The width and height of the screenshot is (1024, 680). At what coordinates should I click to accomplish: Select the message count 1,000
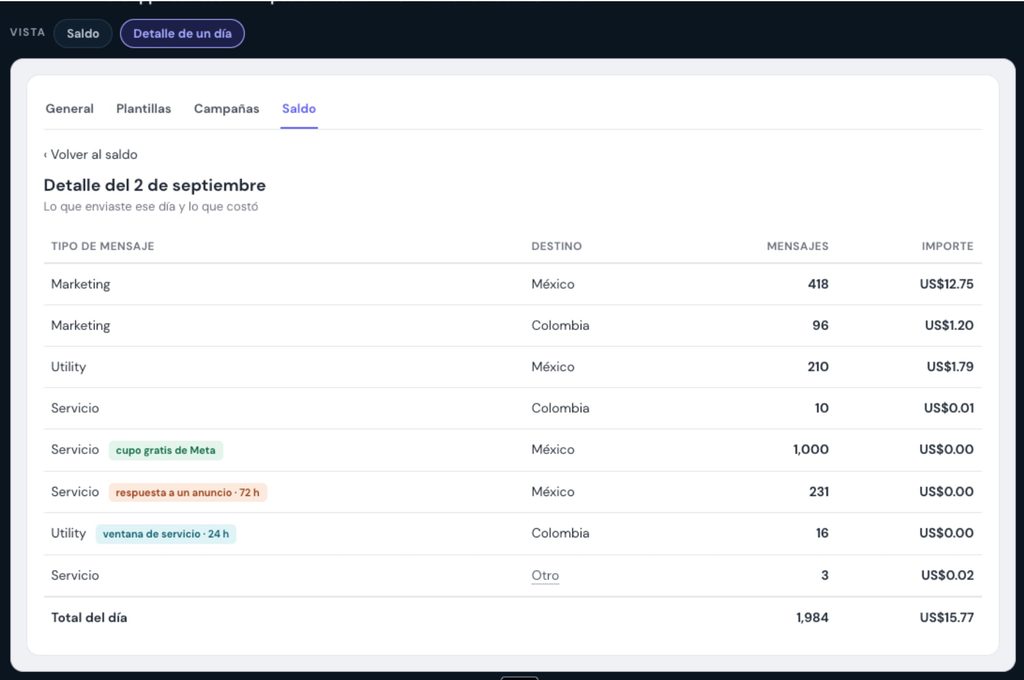(810, 449)
